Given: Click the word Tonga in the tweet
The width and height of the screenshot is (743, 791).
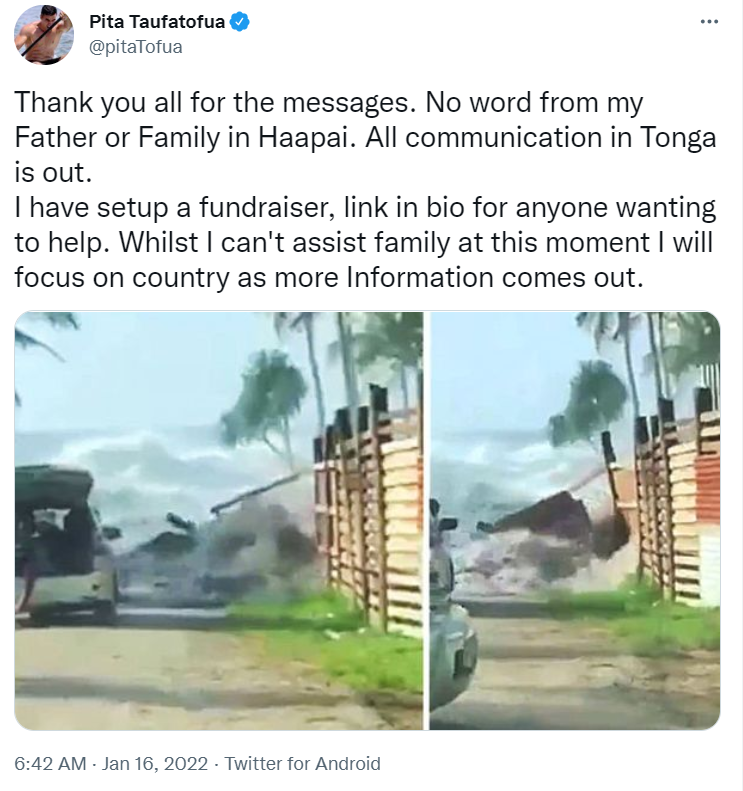Looking at the screenshot, I should point(678,138).
